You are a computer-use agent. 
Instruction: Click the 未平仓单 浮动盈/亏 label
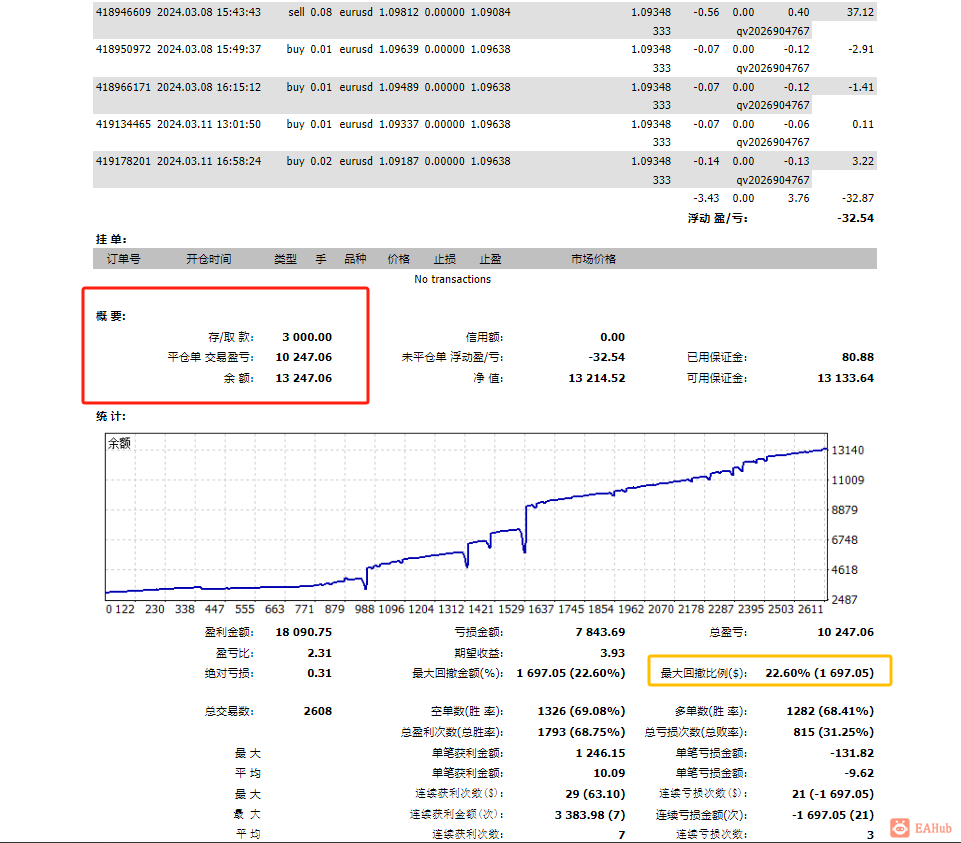pos(452,357)
